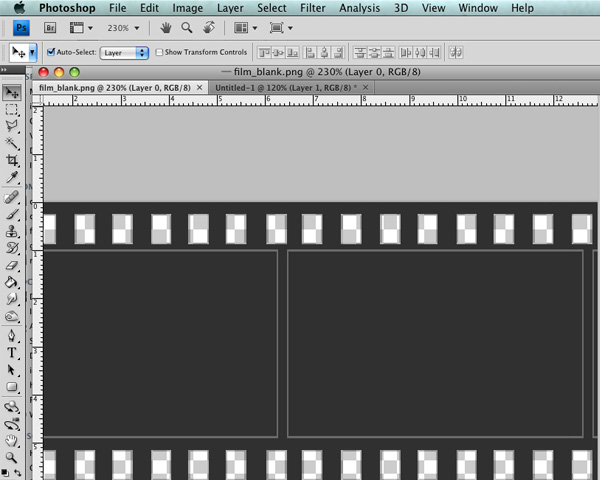
Task: Pick the Eyedropper tool
Action: click(13, 178)
